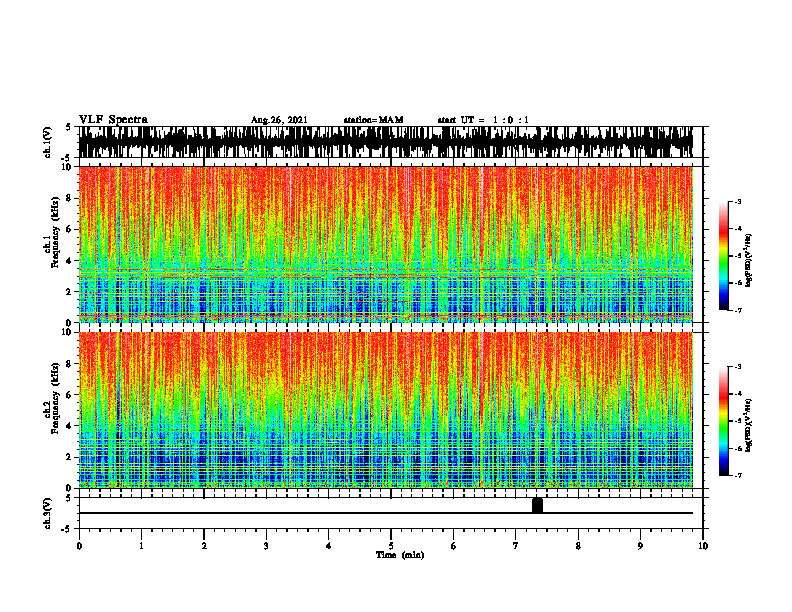This screenshot has height=612, width=792.
Task: Select the "start UT = 1 : 0 : 1" text
Action: click(x=483, y=120)
